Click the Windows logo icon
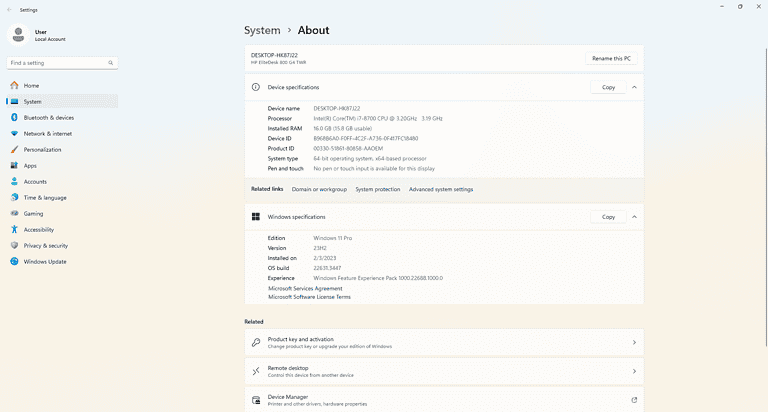Screen dimensions: 768x412 point(256,217)
